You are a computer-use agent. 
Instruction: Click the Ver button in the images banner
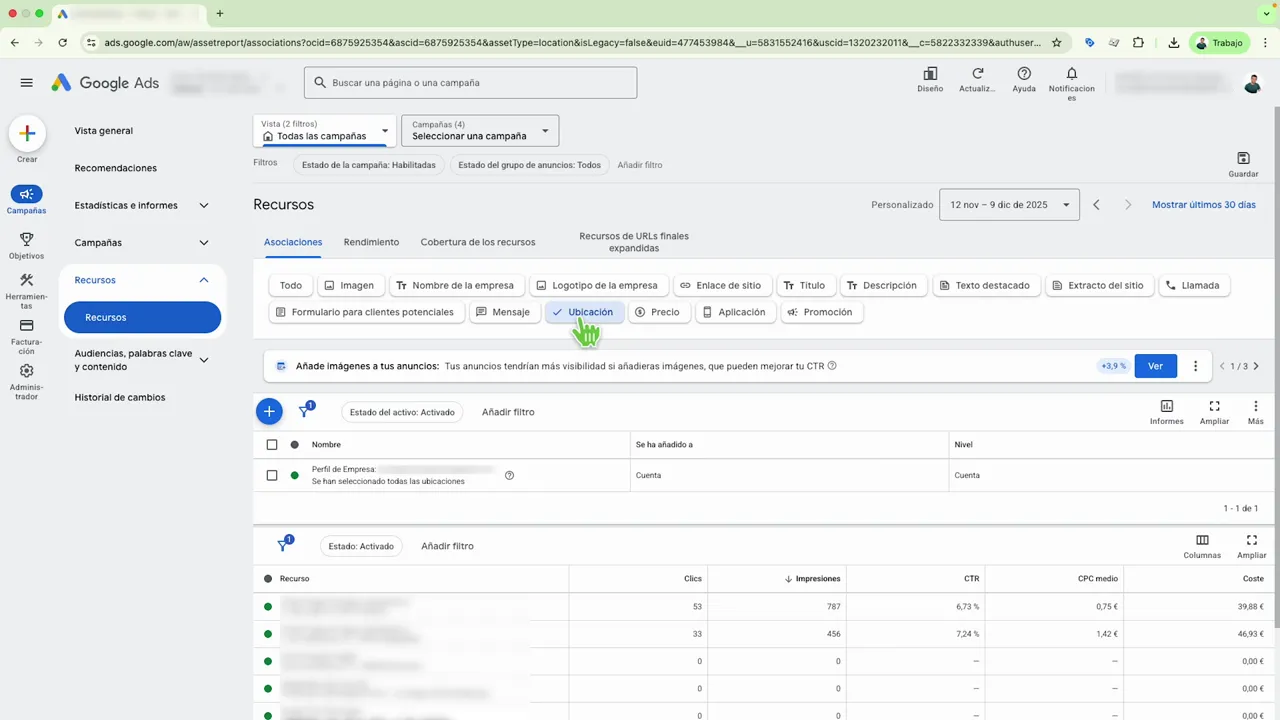1155,366
